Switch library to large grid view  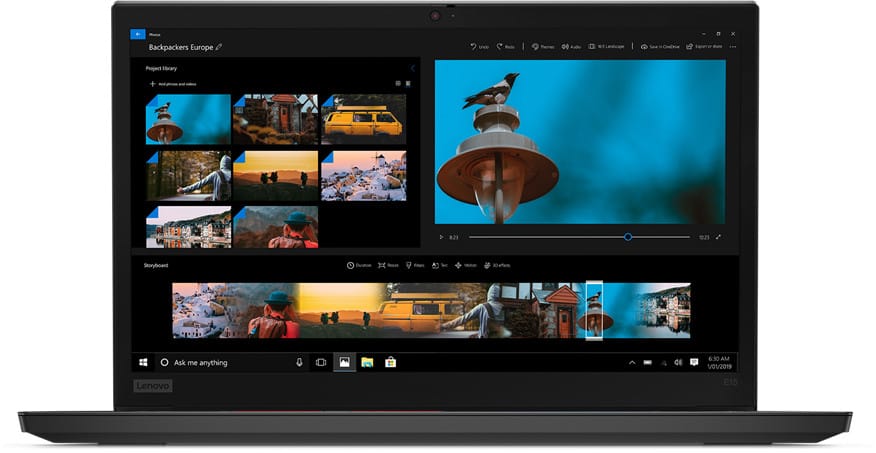408,84
